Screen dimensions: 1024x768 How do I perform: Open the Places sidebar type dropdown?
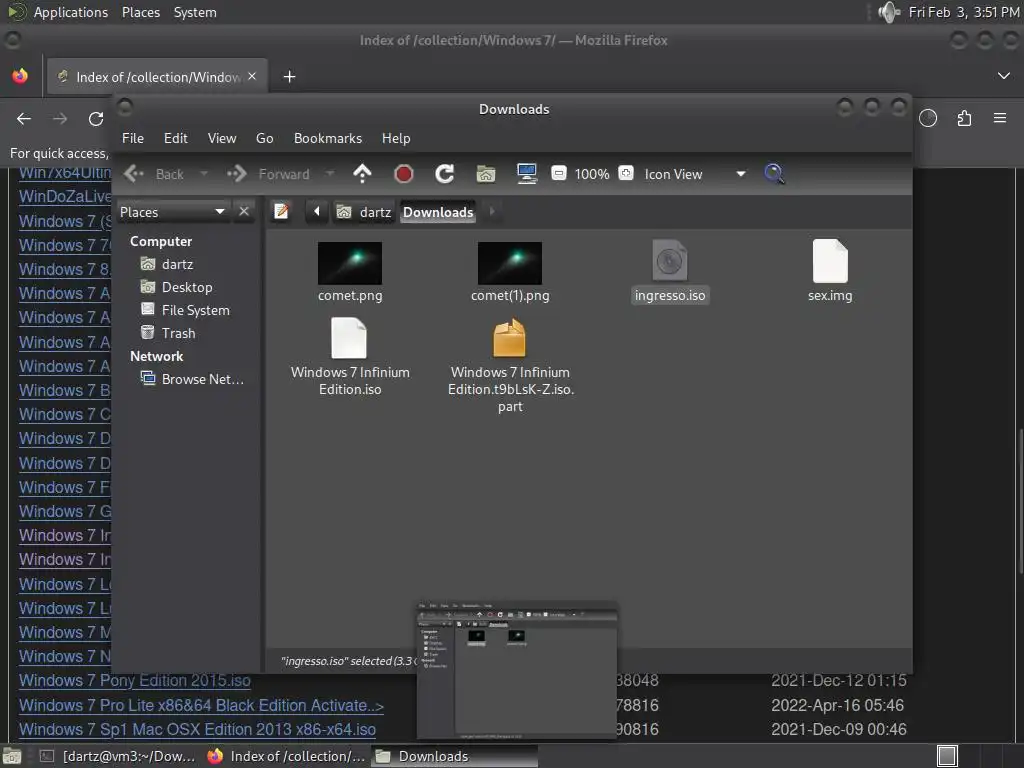pos(173,212)
